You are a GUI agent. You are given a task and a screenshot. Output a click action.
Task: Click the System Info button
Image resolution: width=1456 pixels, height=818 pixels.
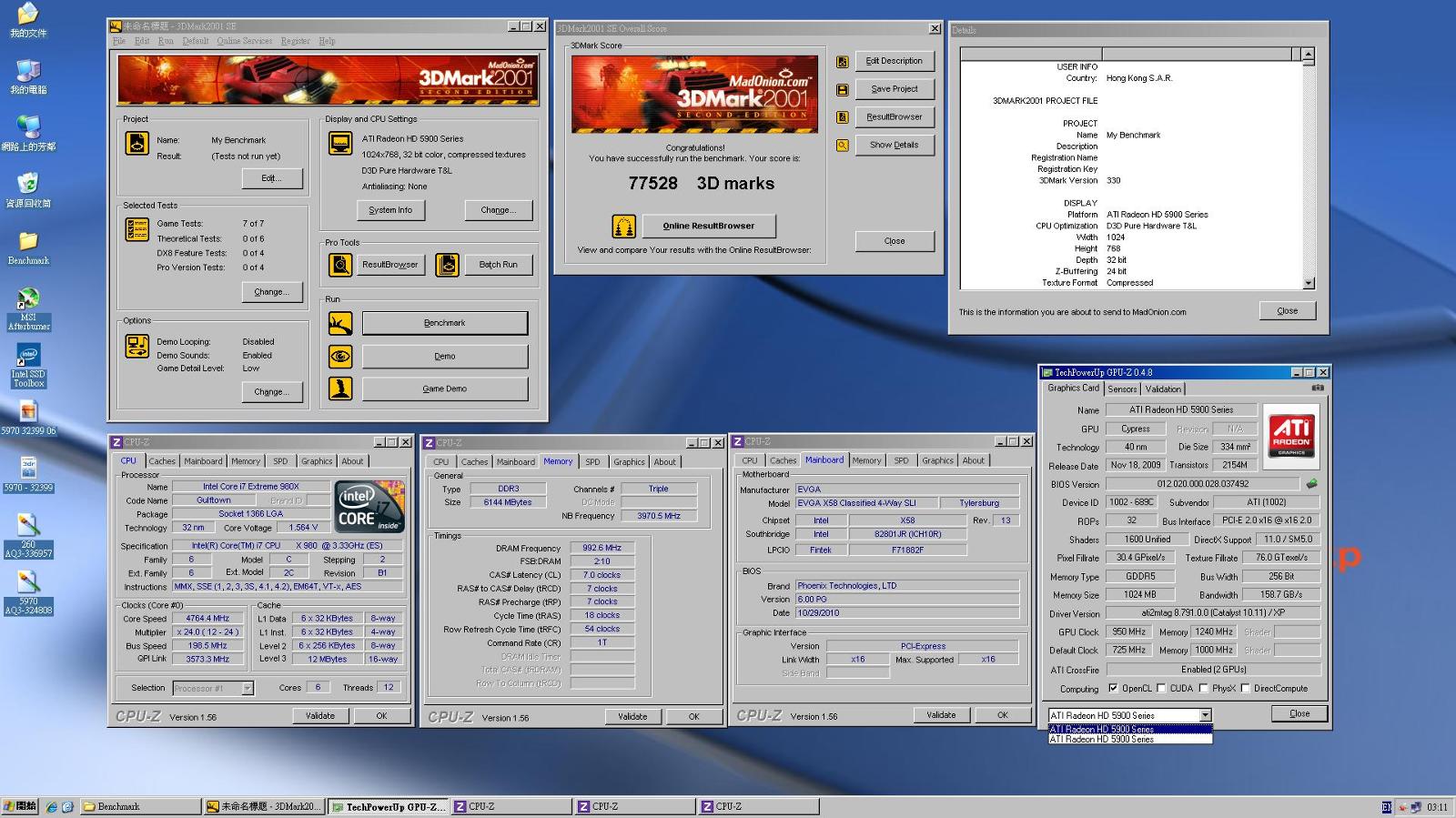click(x=390, y=210)
